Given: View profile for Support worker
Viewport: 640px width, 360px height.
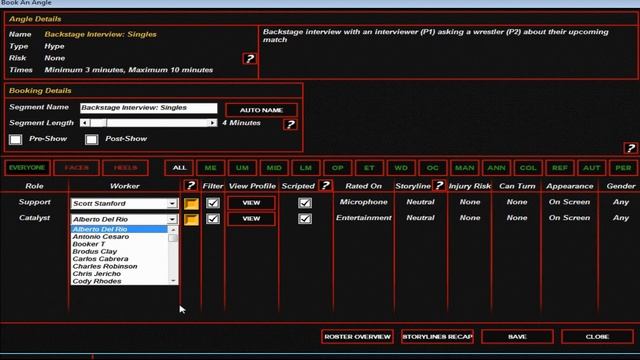Looking at the screenshot, I should pyautogui.click(x=251, y=203).
